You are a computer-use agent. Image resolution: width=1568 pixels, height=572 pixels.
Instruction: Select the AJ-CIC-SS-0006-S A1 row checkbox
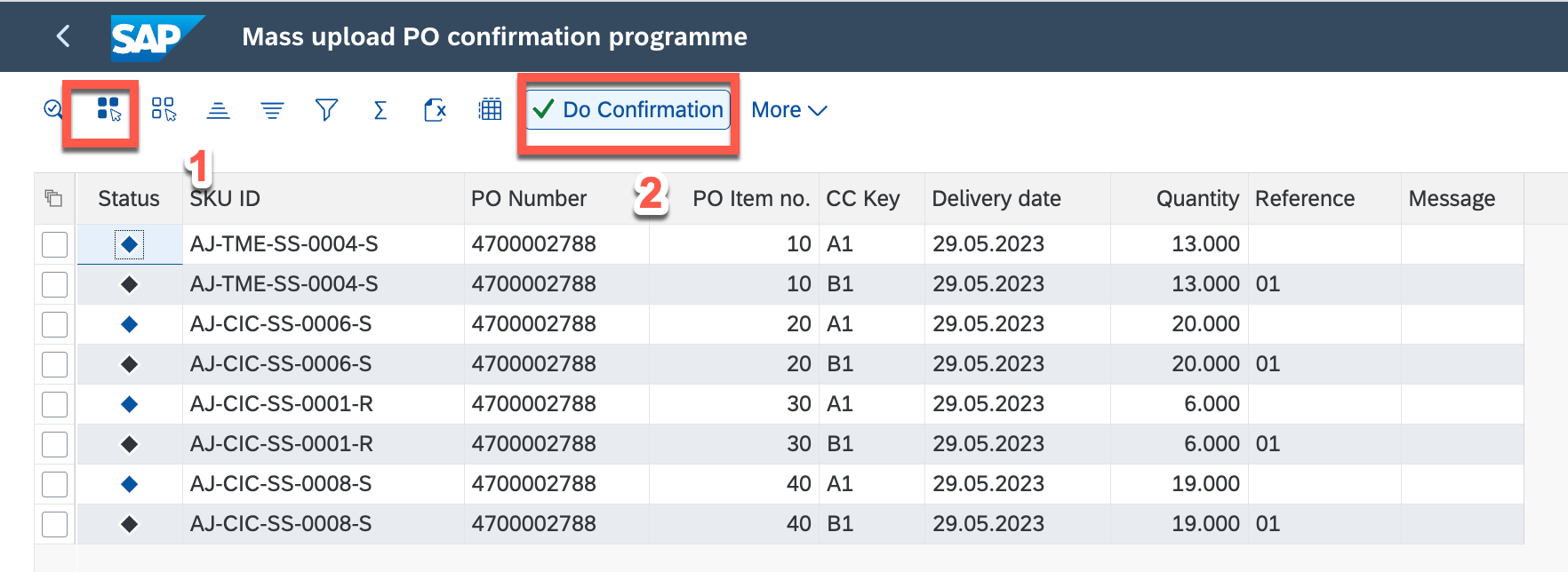[55, 324]
